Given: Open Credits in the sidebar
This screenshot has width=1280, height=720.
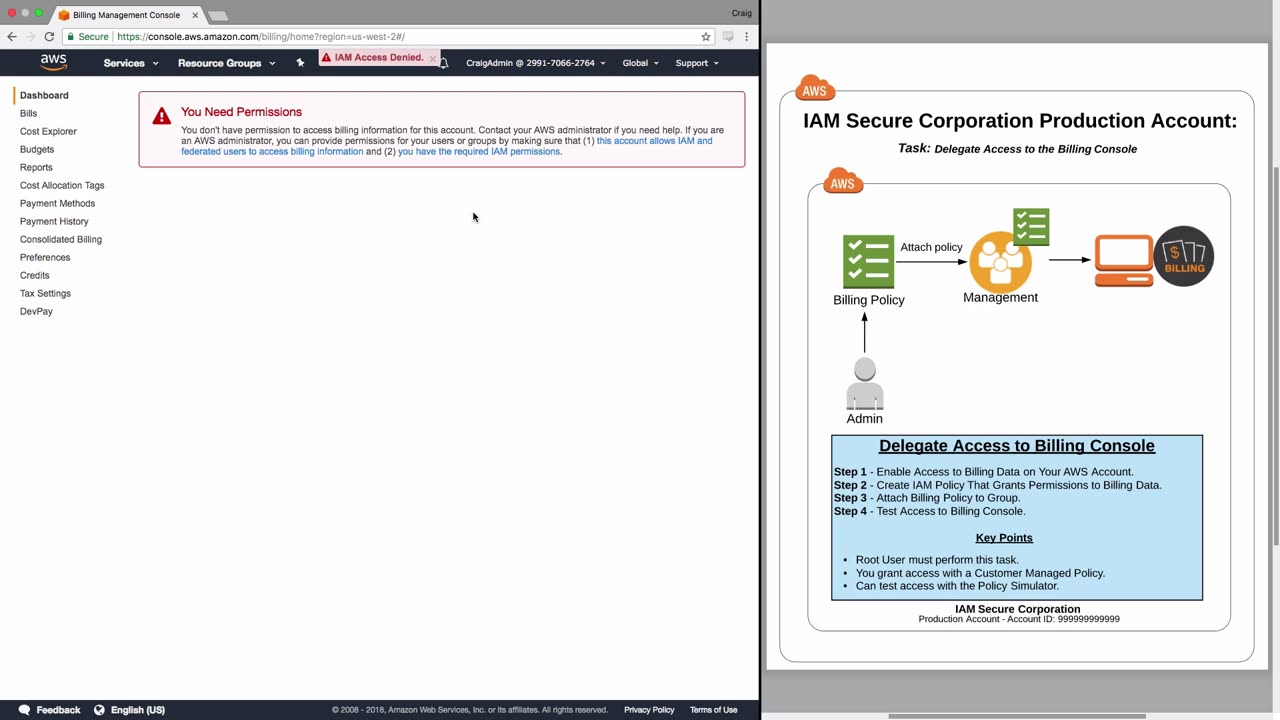Looking at the screenshot, I should click(34, 275).
